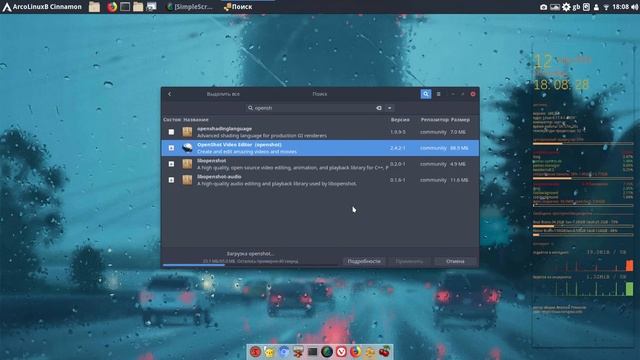Open the hamburger menu in package manager header
Image resolution: width=640 pixels, height=360 pixels.
[438, 94]
